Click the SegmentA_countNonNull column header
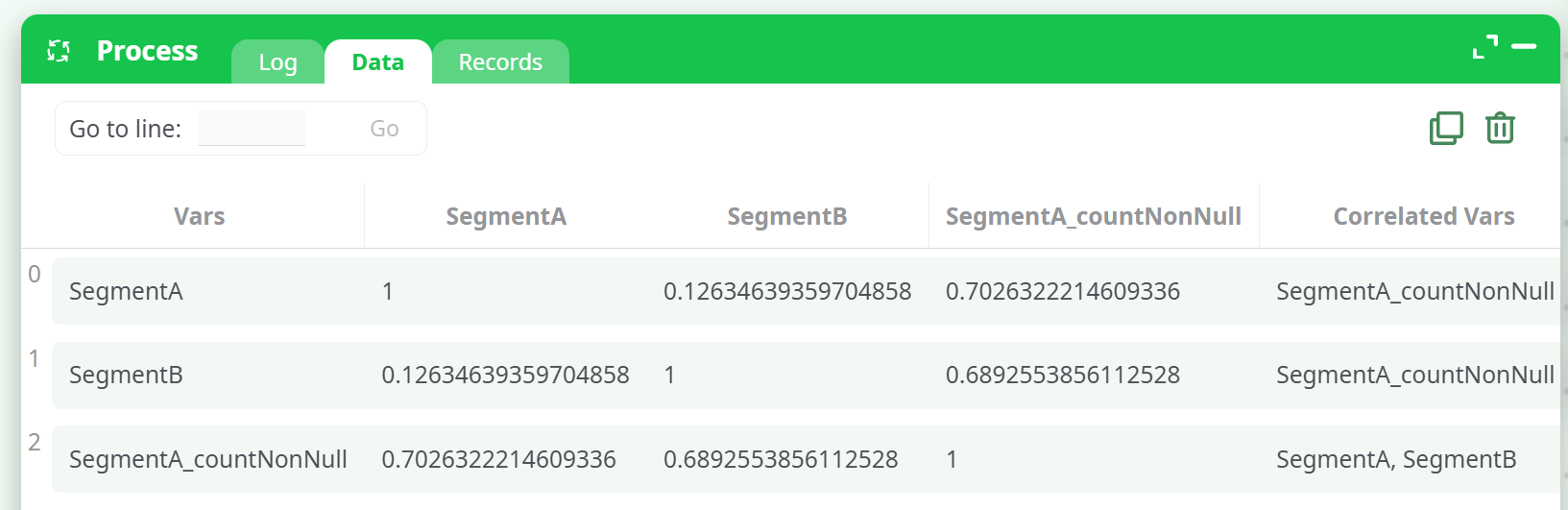Screen dimensions: 1568x510 1093,216
